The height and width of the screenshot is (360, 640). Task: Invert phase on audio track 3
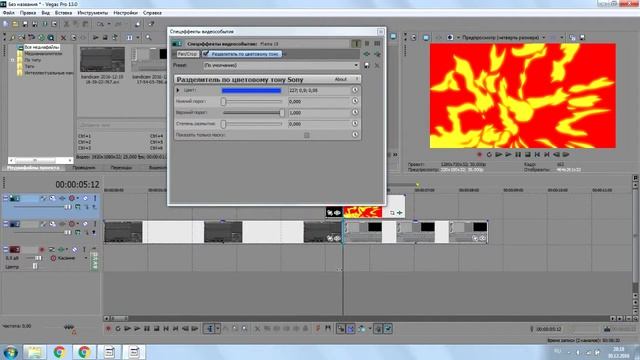[52, 249]
